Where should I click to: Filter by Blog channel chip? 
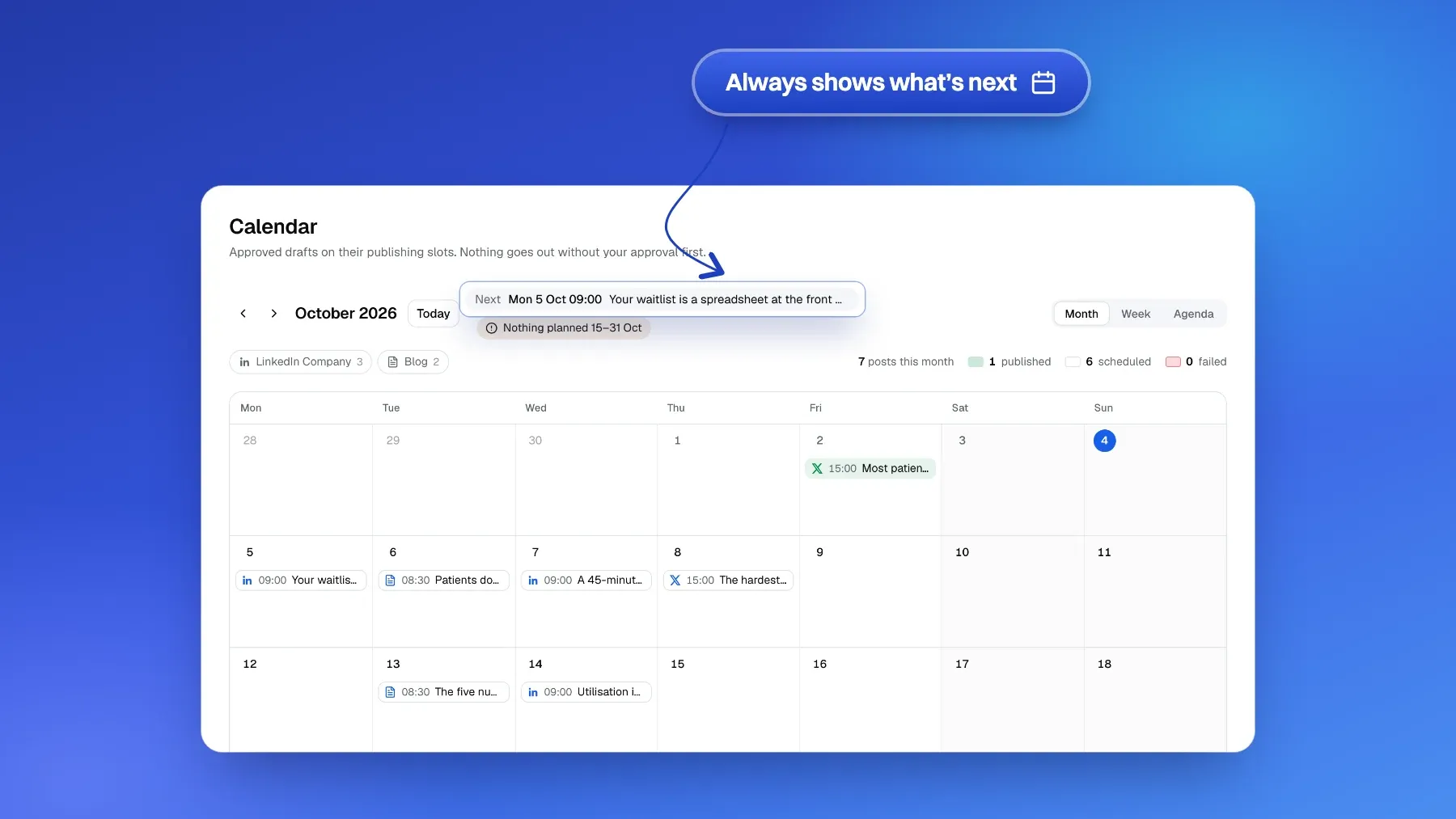click(x=413, y=361)
